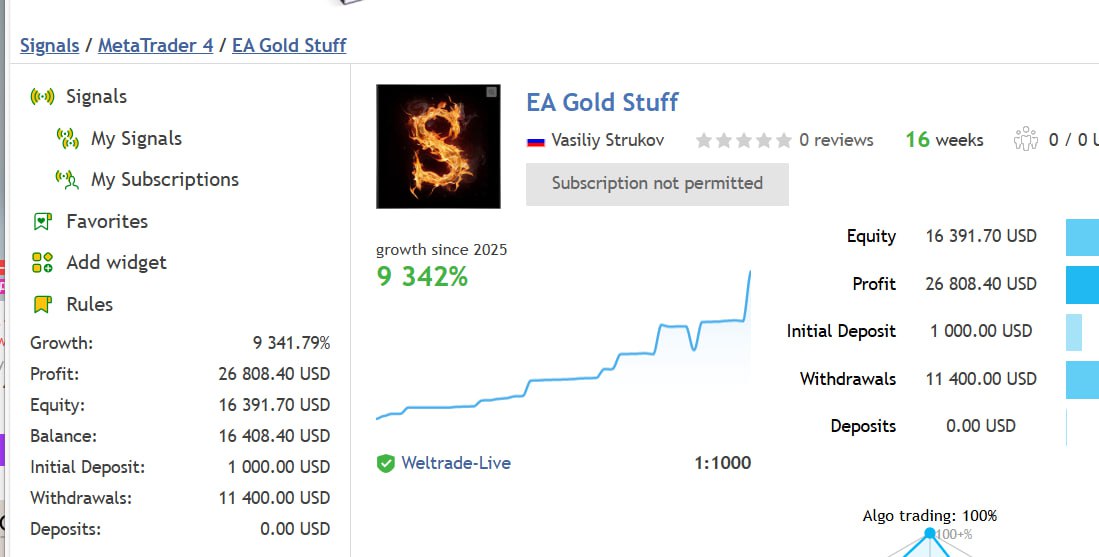Select My Subscriptions in sidebar
This screenshot has height=557, width=1099.
tap(165, 180)
